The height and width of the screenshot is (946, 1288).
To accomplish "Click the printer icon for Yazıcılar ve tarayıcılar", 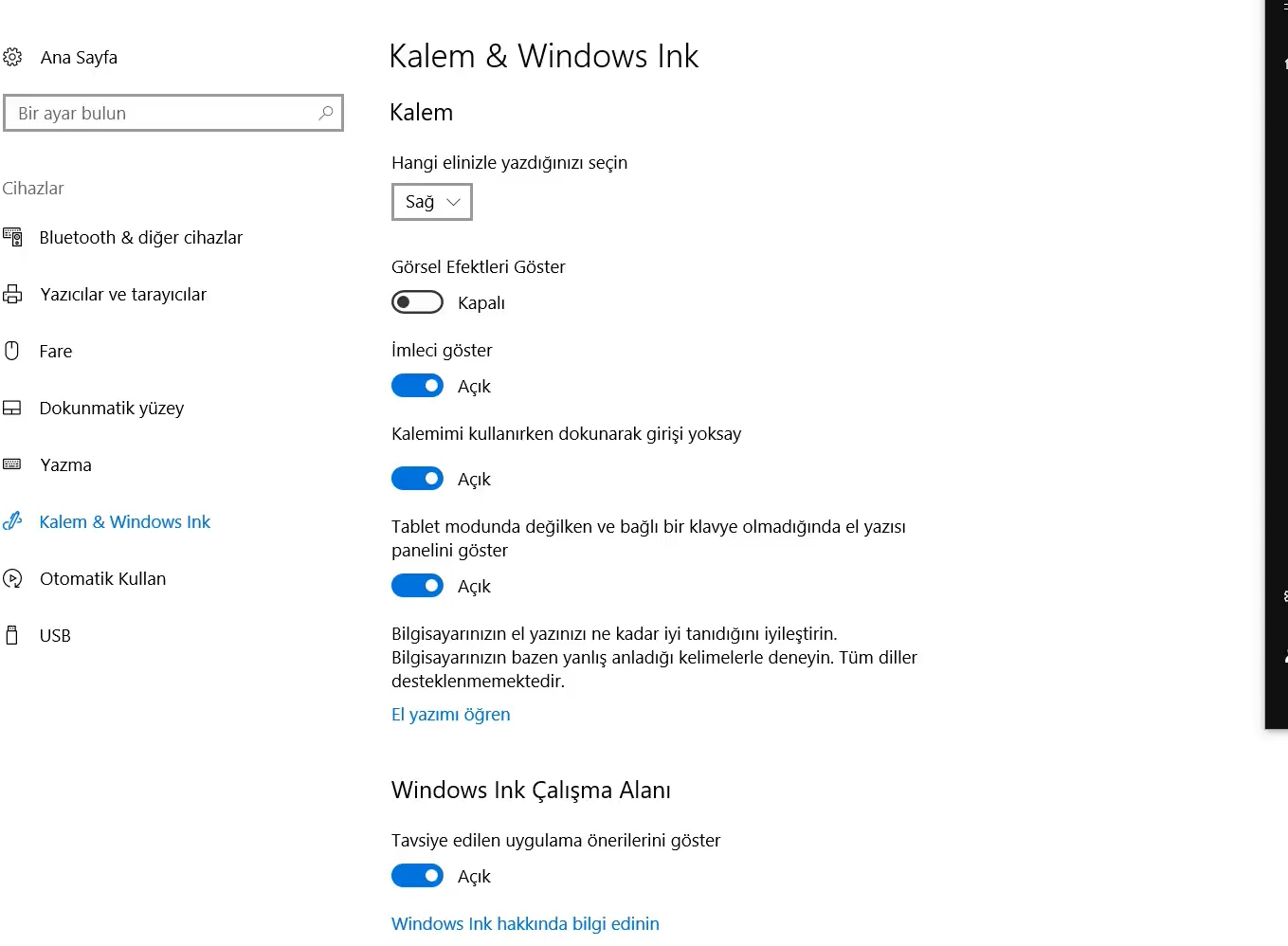I will 12,295.
